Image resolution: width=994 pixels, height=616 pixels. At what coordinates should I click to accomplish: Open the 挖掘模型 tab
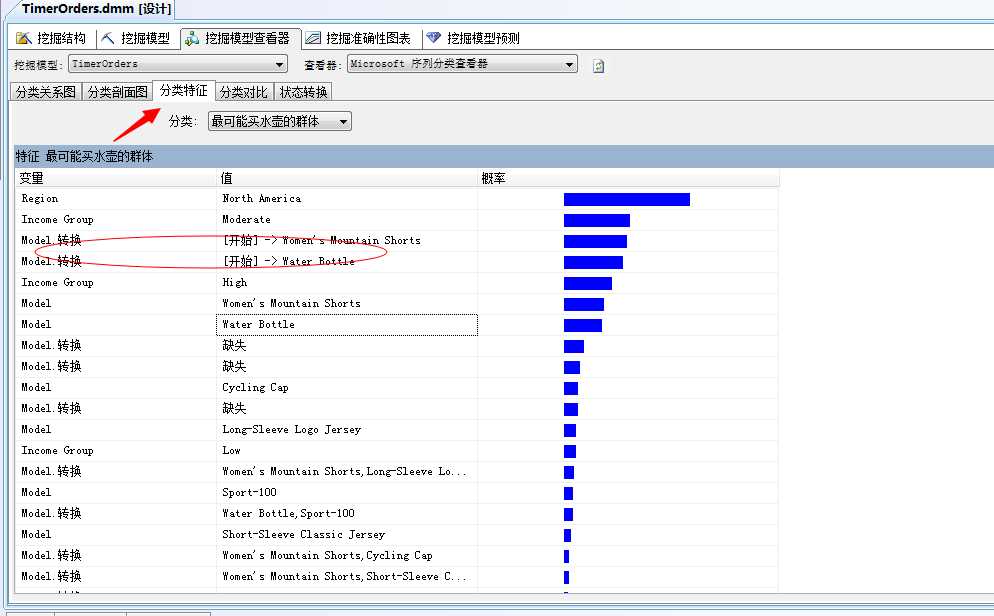coord(136,39)
